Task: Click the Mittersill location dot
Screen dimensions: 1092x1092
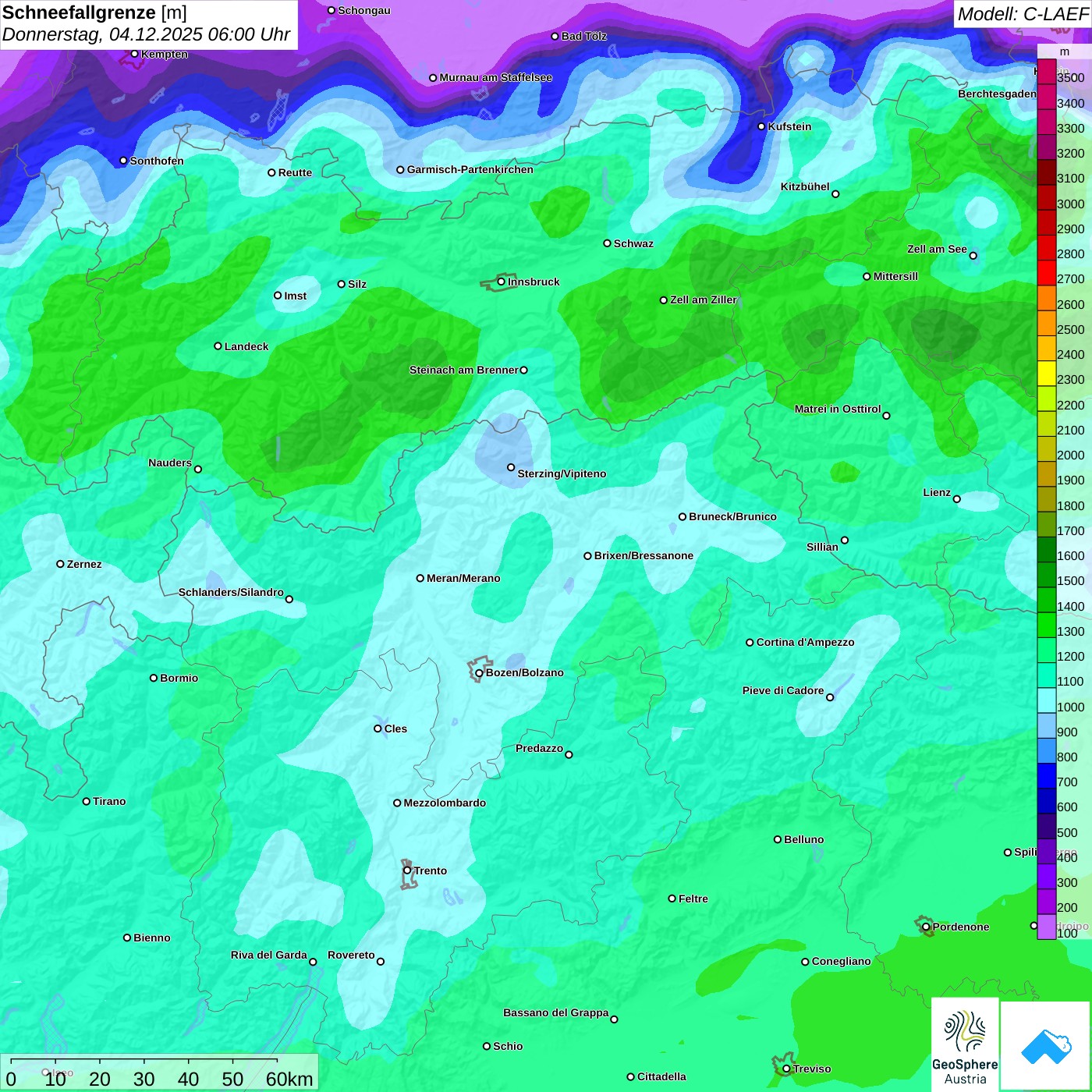Action: tap(867, 276)
